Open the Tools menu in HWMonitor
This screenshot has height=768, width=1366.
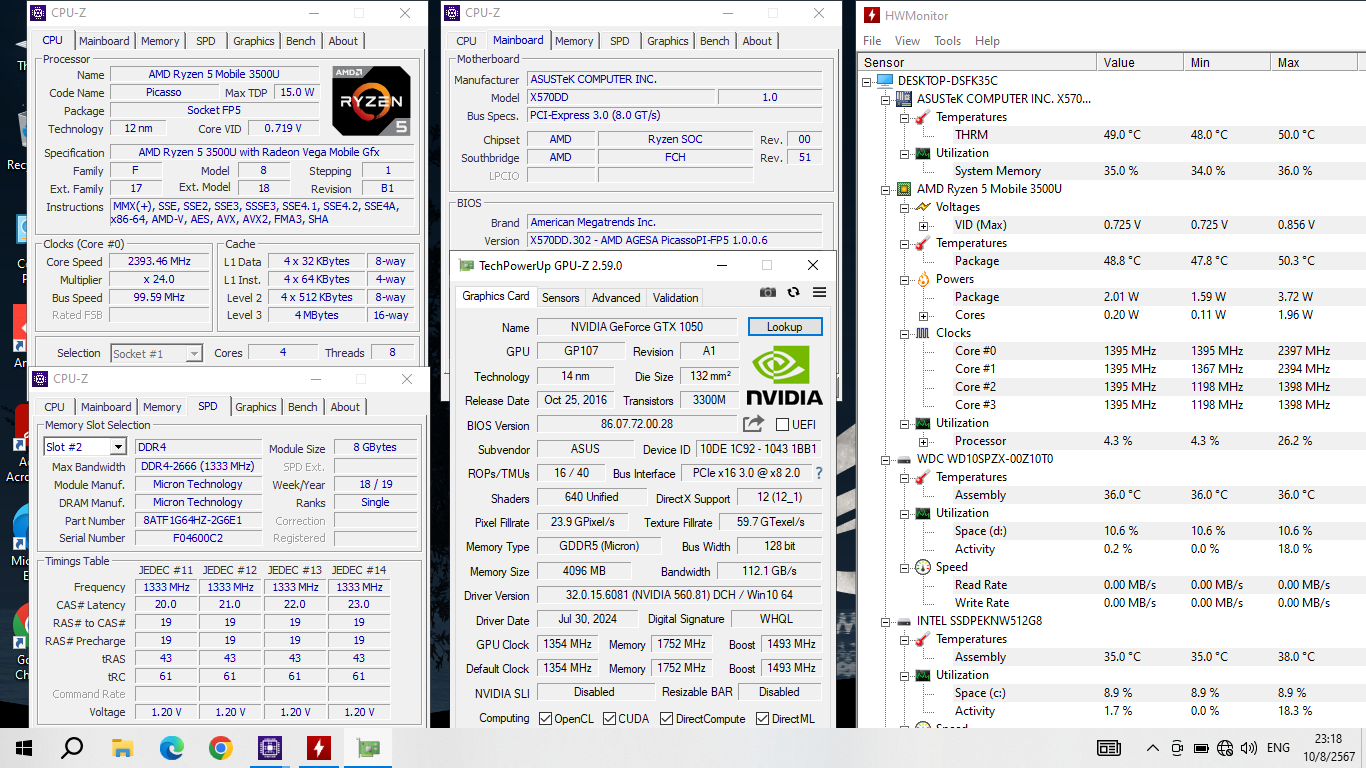(x=947, y=41)
